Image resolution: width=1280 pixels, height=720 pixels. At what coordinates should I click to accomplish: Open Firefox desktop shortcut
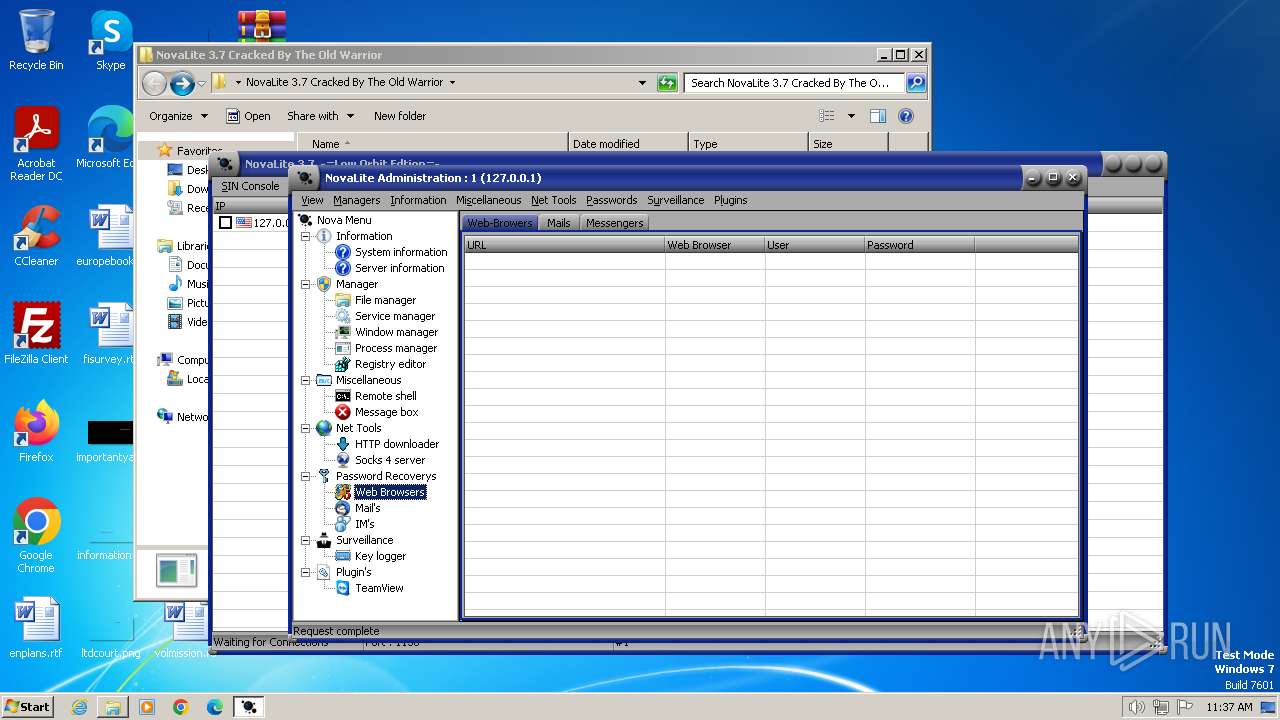point(37,431)
